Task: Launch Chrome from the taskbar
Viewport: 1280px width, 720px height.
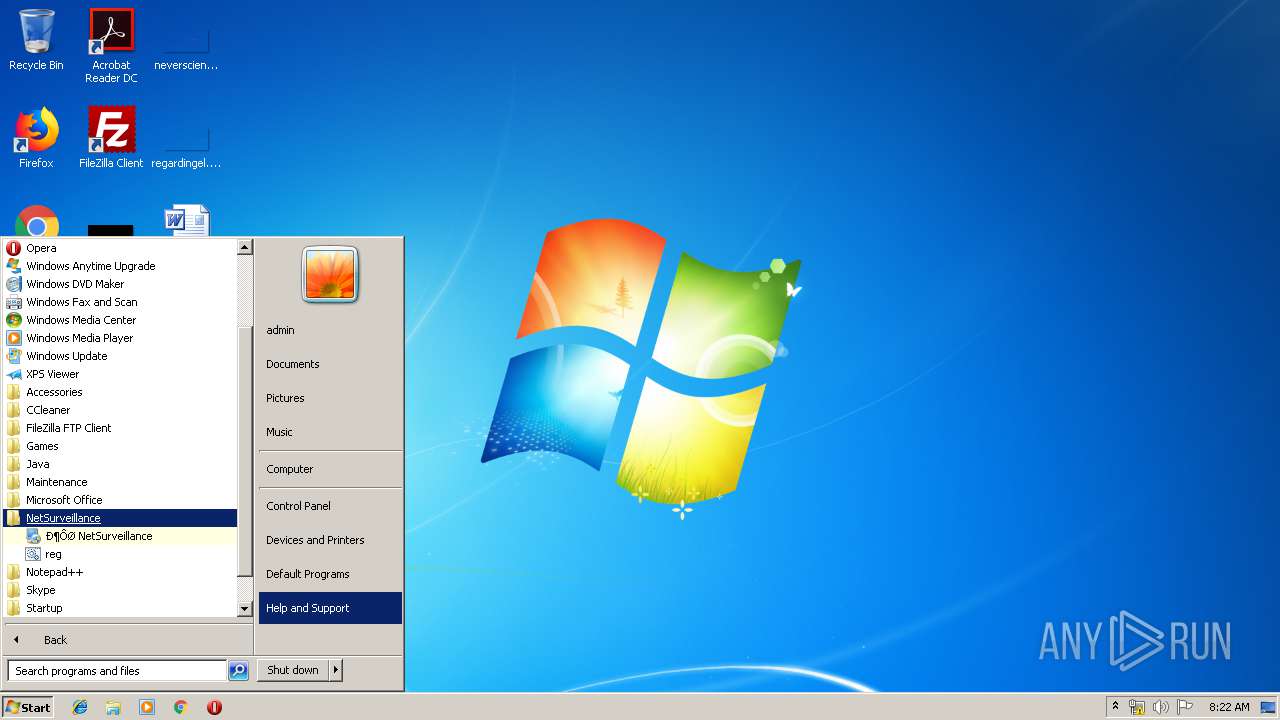Action: [x=181, y=707]
